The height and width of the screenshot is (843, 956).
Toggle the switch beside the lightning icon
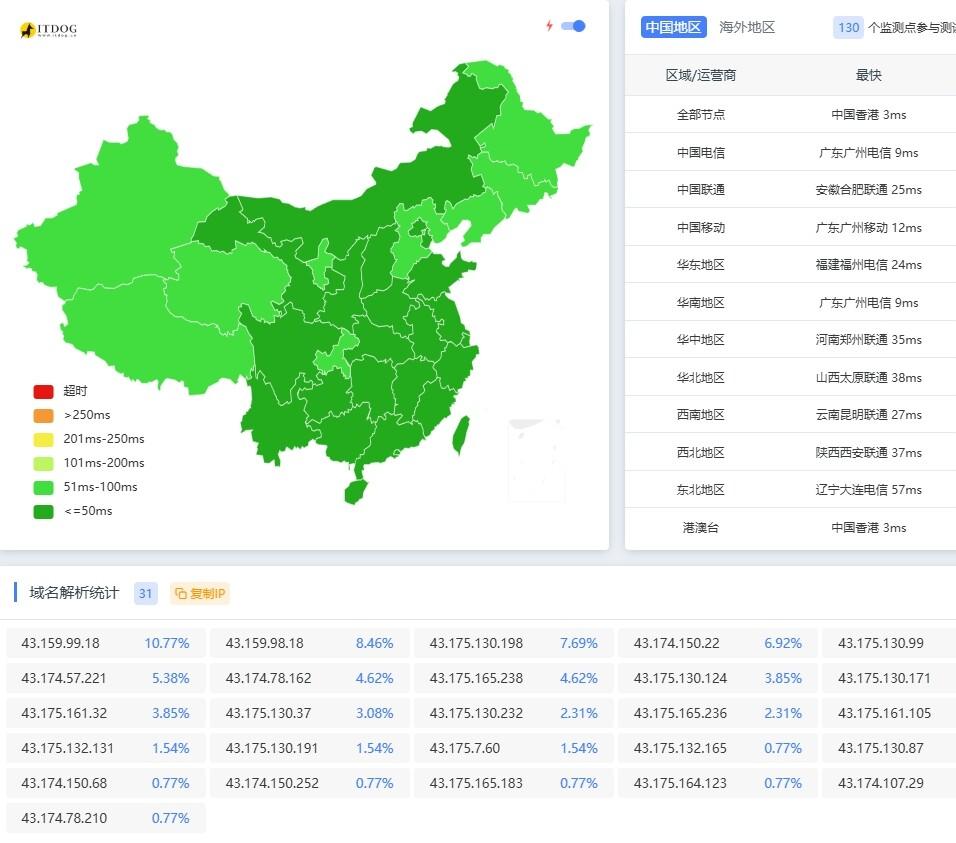click(x=571, y=27)
